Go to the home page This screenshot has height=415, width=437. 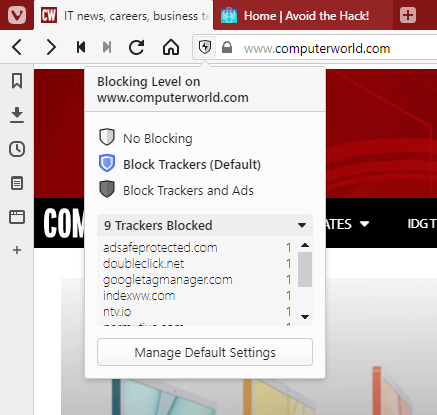[x=171, y=47]
